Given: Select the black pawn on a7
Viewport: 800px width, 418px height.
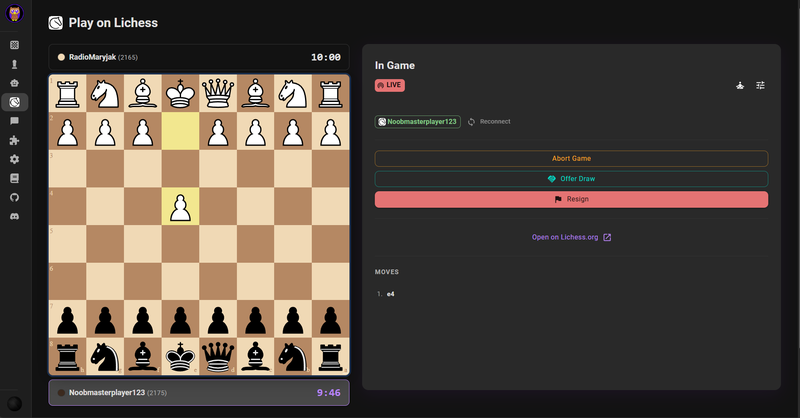Looking at the screenshot, I should tap(331, 319).
